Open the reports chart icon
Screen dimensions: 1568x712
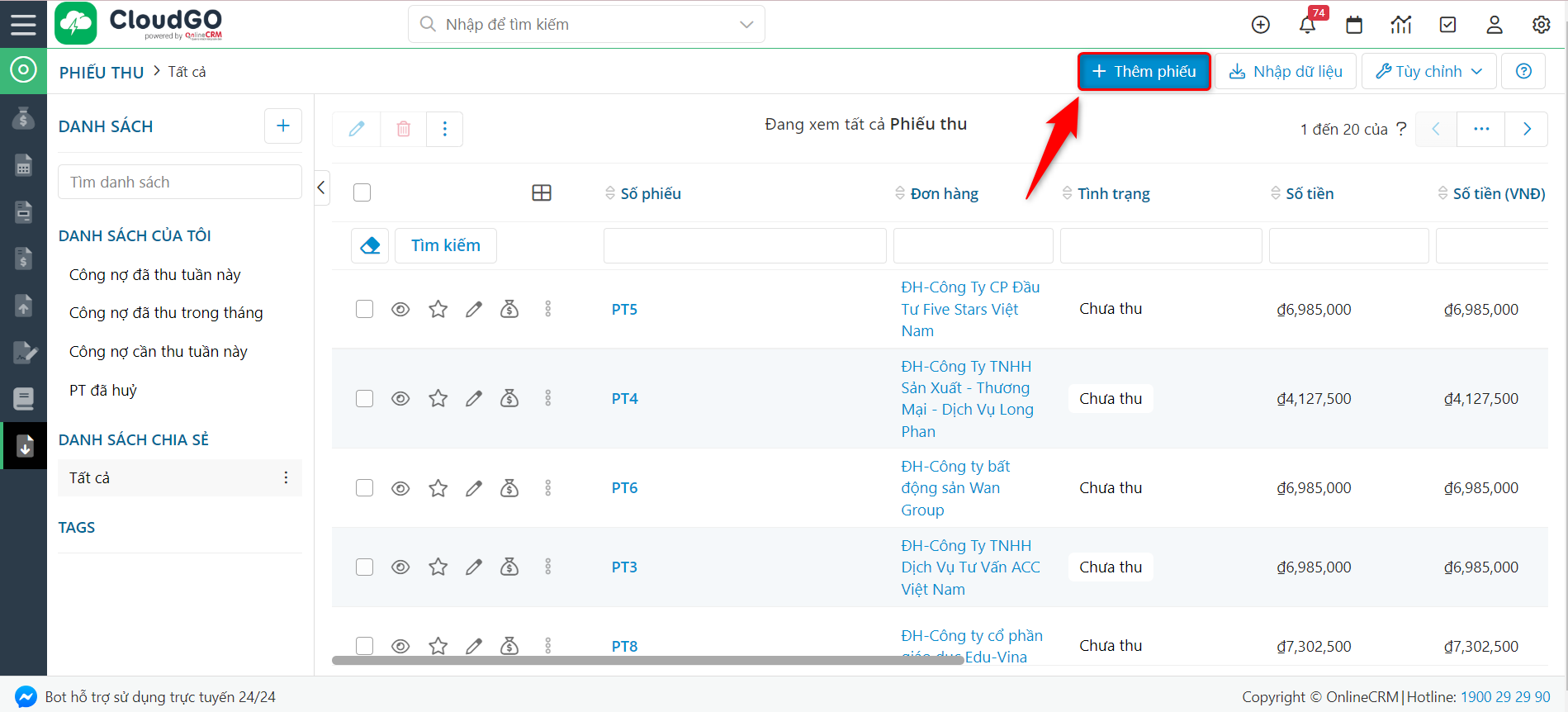1400,25
